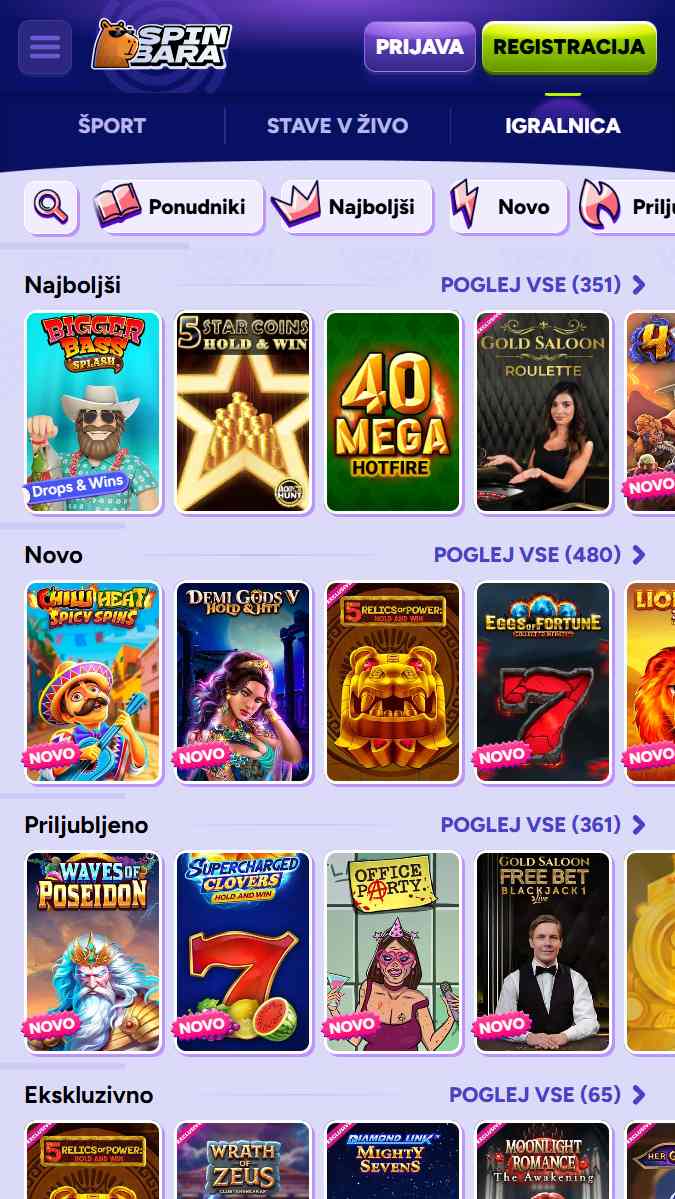This screenshot has height=1199, width=675.
Task: Click the PRIJAVA button
Action: [x=420, y=47]
